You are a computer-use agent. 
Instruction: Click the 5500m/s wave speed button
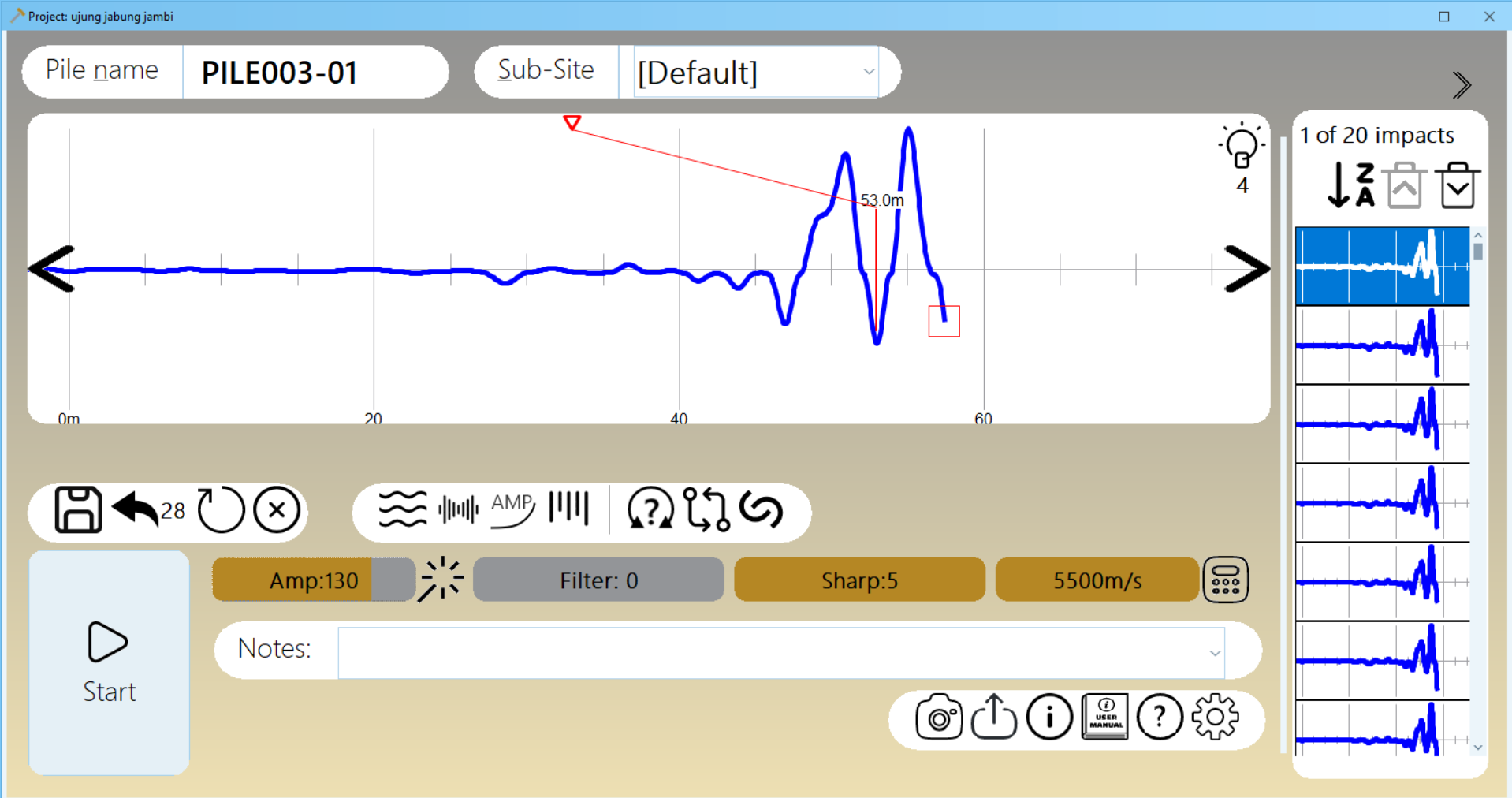click(x=1097, y=580)
